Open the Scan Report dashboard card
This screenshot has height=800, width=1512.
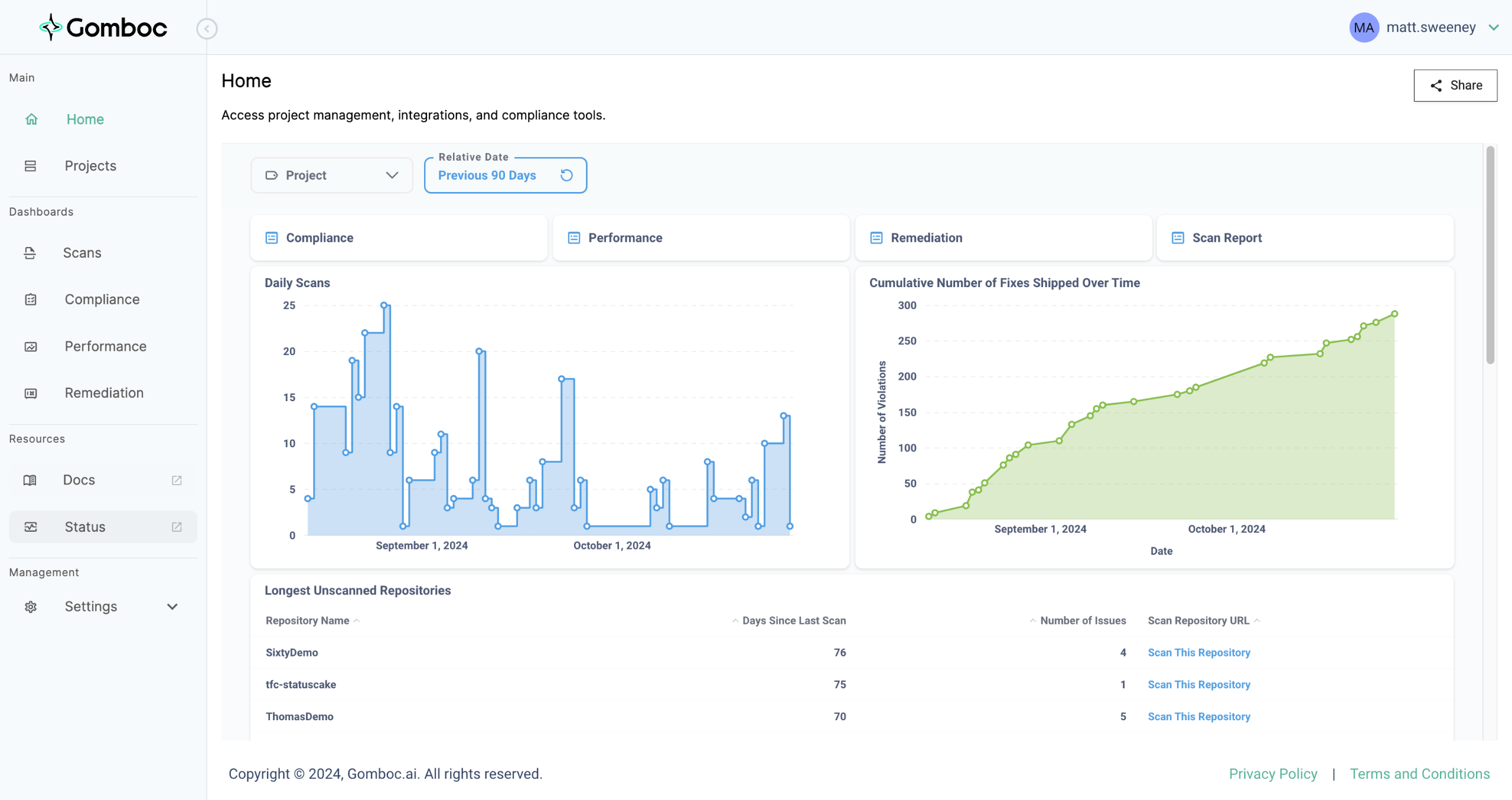[x=1304, y=238]
